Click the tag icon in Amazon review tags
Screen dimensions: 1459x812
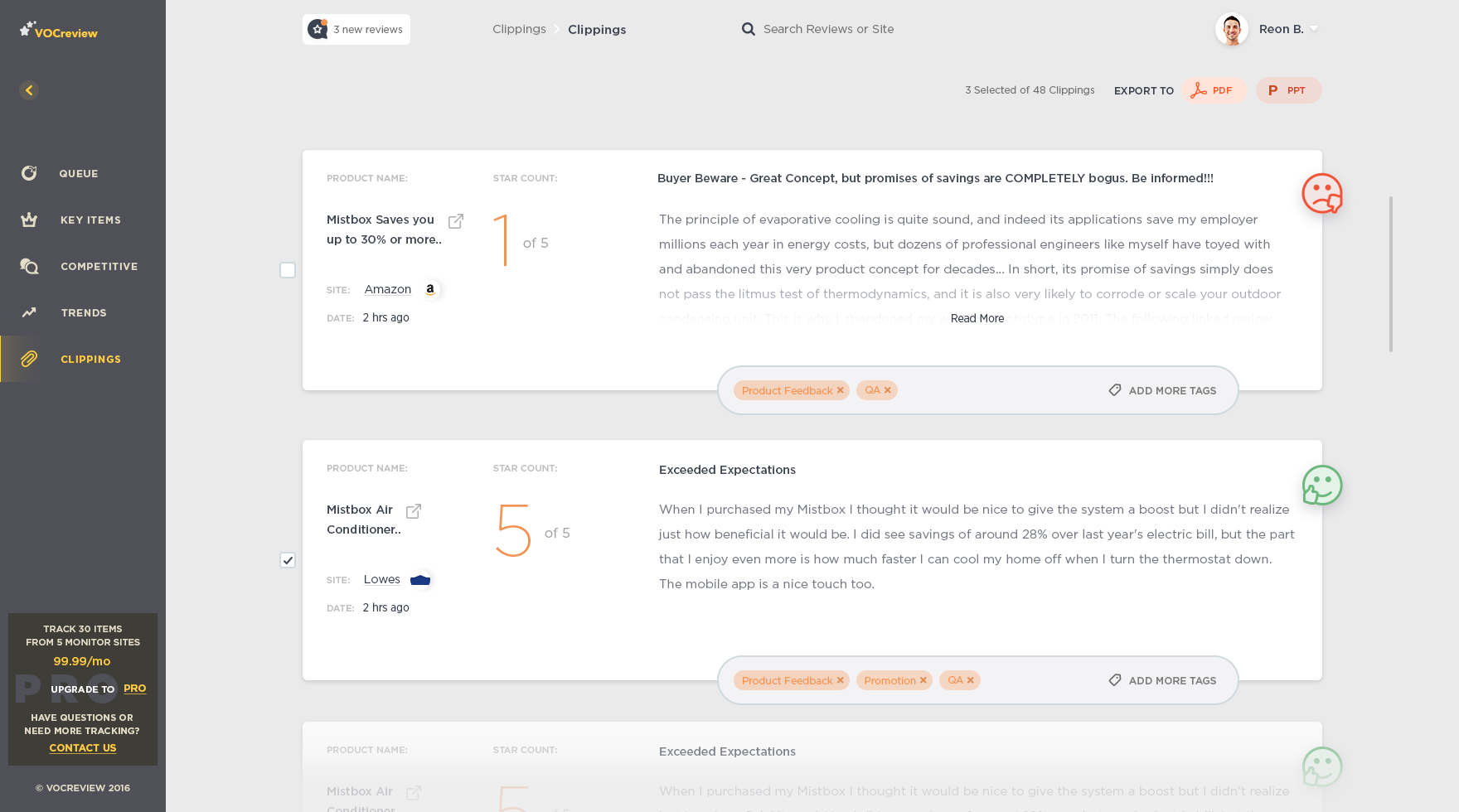[1115, 390]
